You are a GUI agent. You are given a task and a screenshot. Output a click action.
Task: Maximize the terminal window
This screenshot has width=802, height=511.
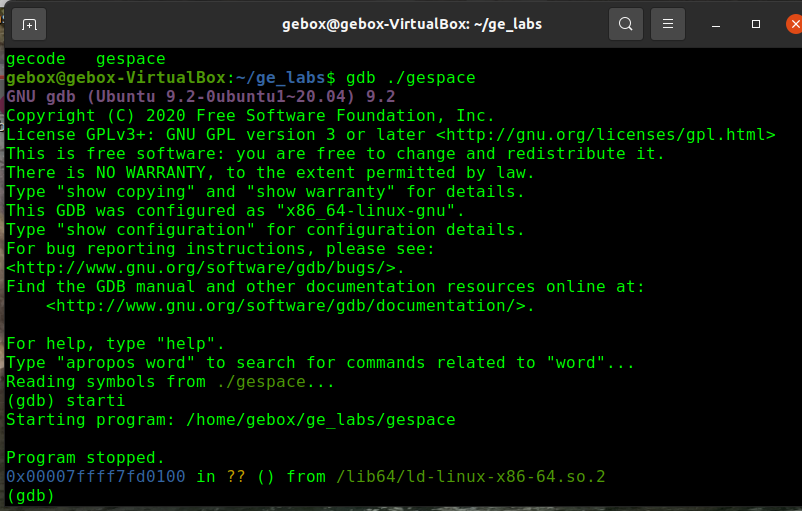pyautogui.click(x=756, y=23)
